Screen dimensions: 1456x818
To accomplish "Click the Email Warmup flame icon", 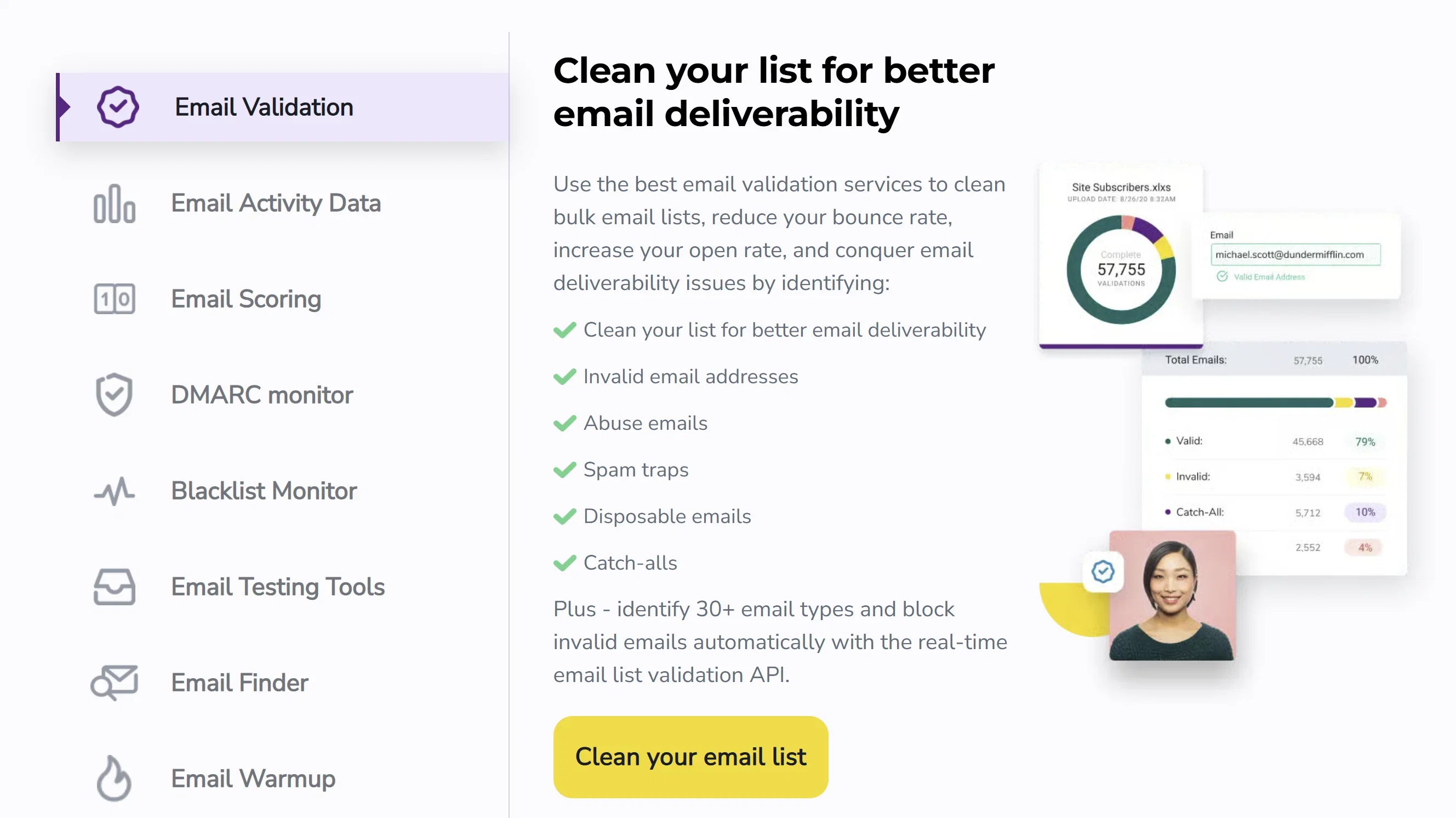I will tap(114, 779).
